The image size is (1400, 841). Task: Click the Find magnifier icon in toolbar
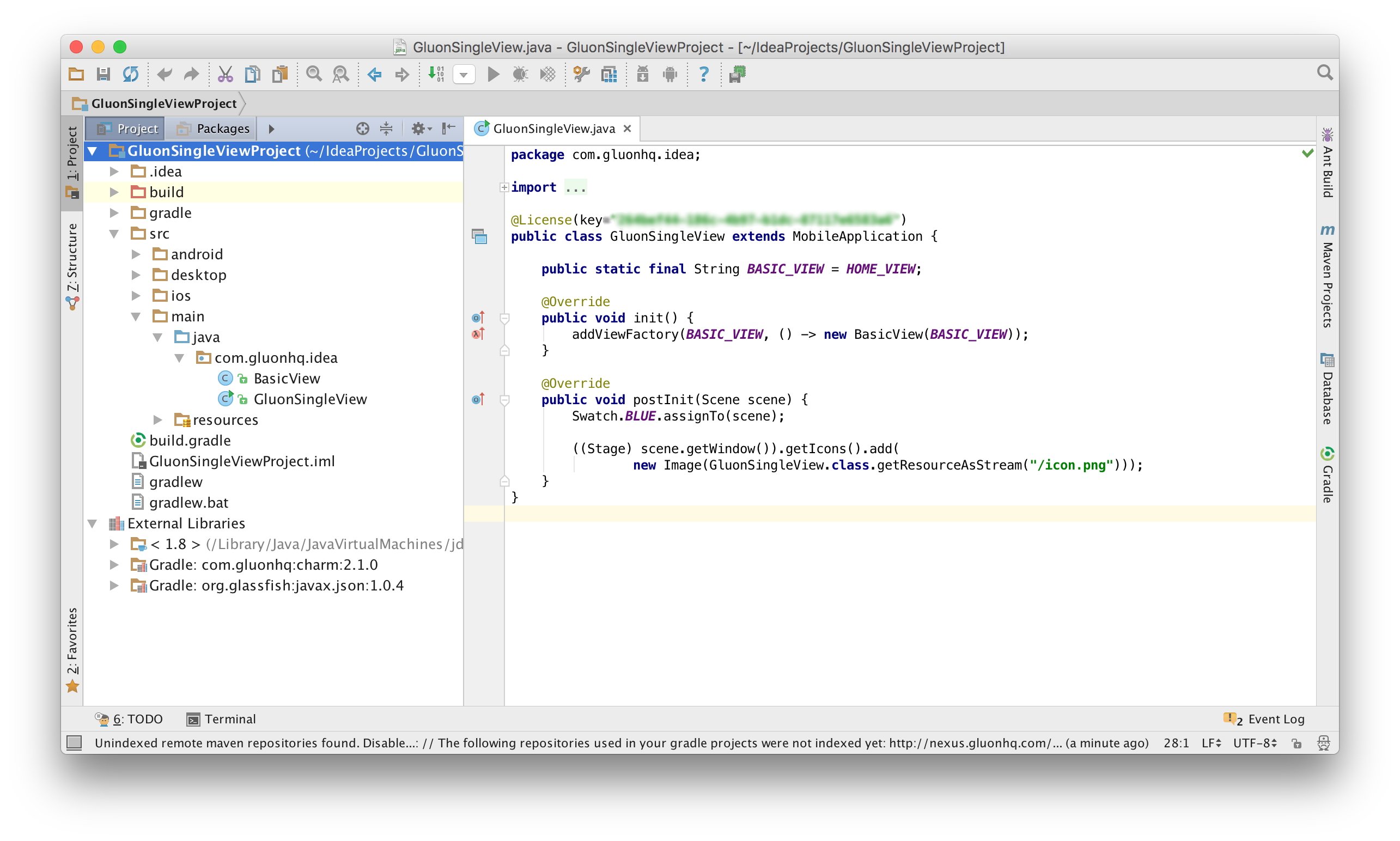313,74
